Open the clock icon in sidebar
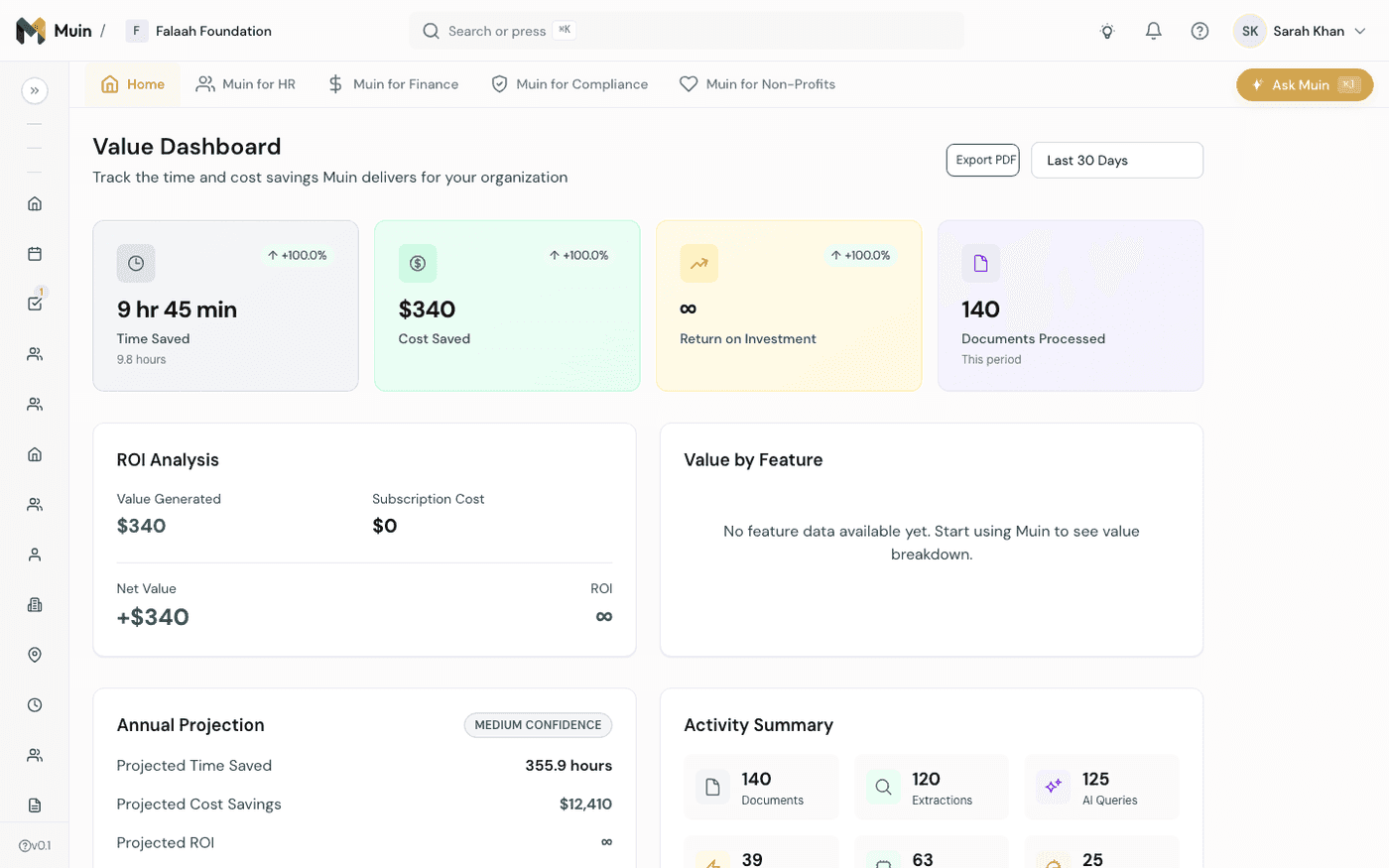The image size is (1389, 868). [35, 705]
